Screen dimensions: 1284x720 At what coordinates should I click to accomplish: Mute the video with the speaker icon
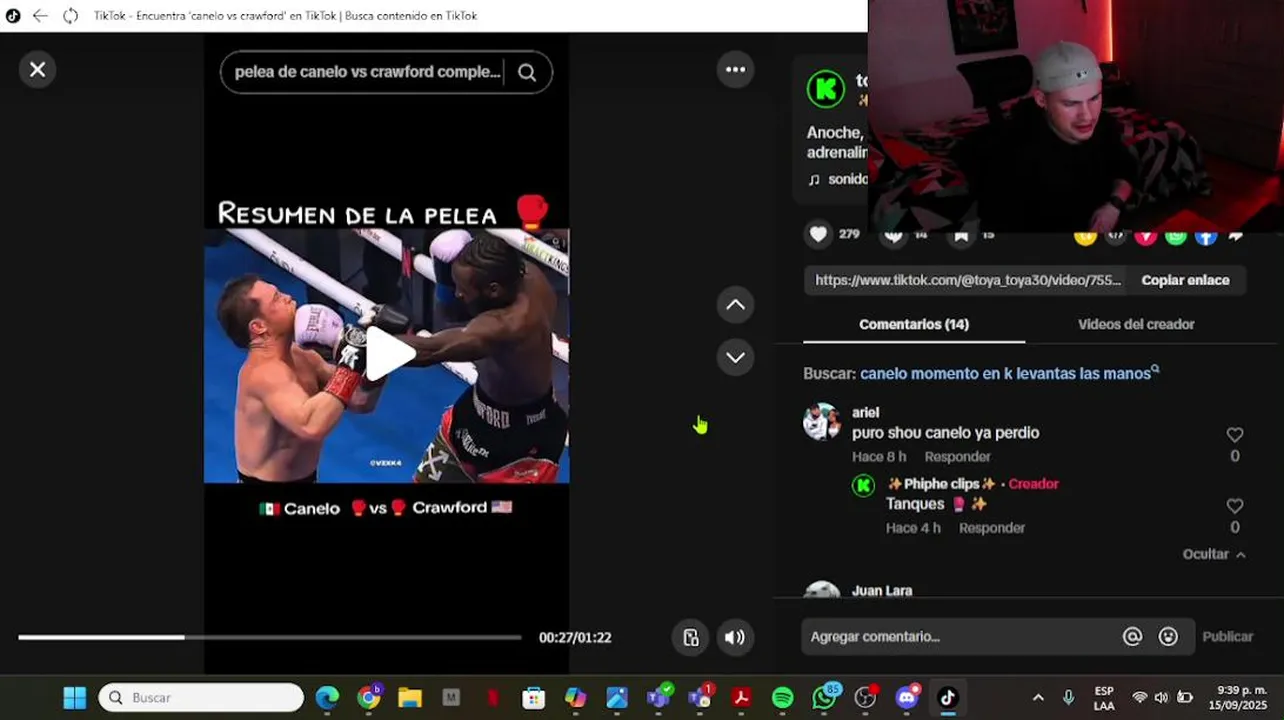(735, 637)
